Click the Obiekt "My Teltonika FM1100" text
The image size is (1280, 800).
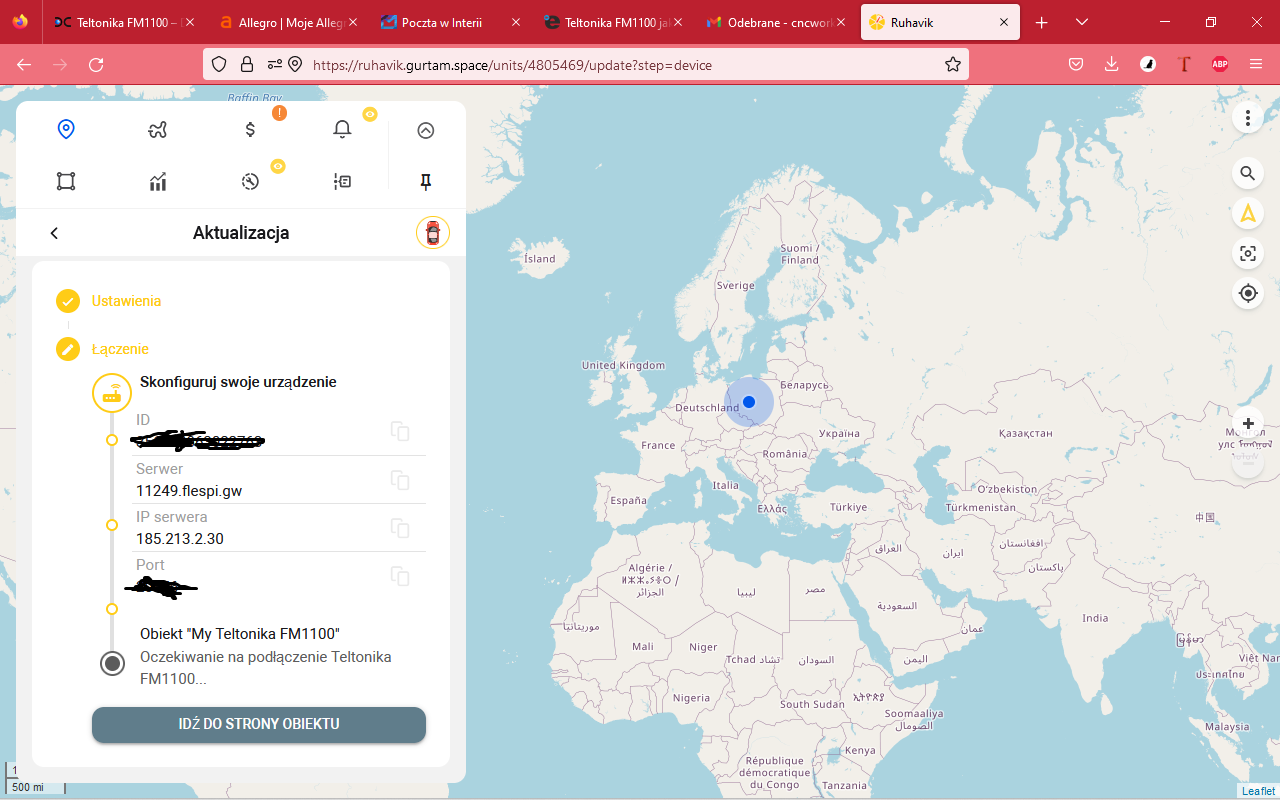point(240,634)
